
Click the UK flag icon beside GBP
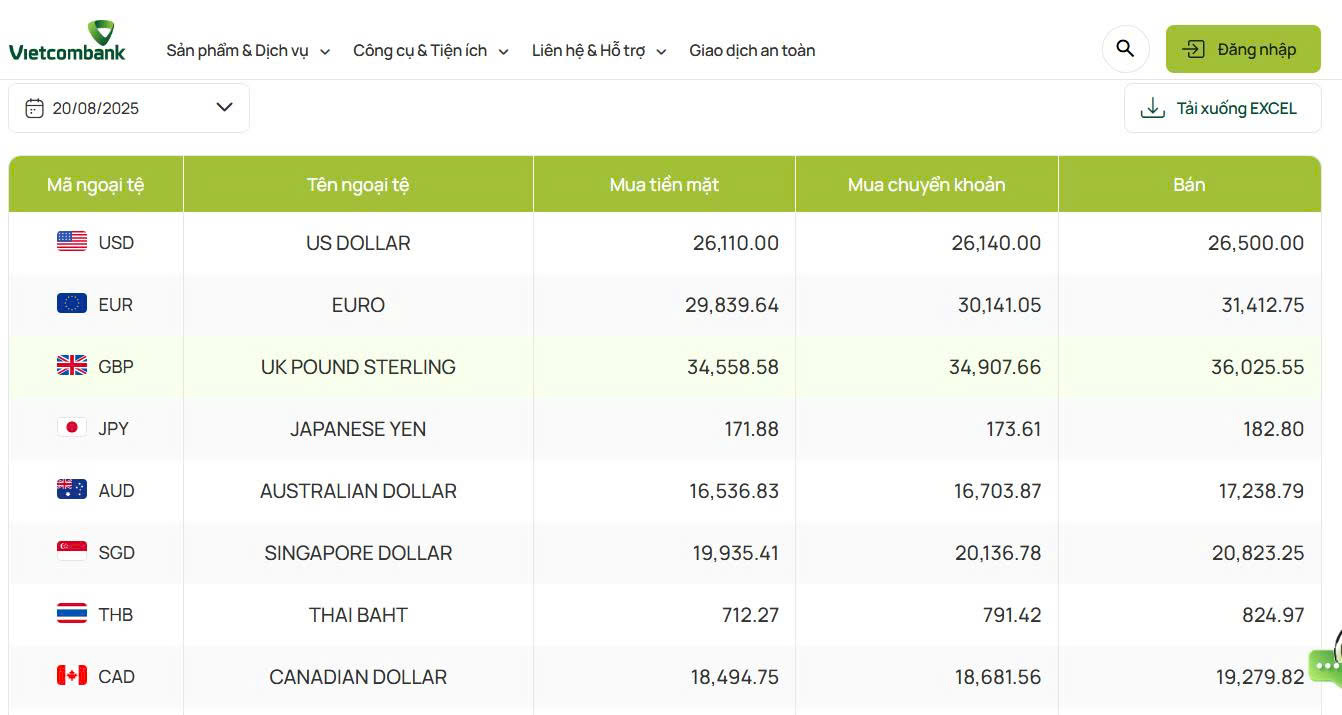[x=71, y=366]
